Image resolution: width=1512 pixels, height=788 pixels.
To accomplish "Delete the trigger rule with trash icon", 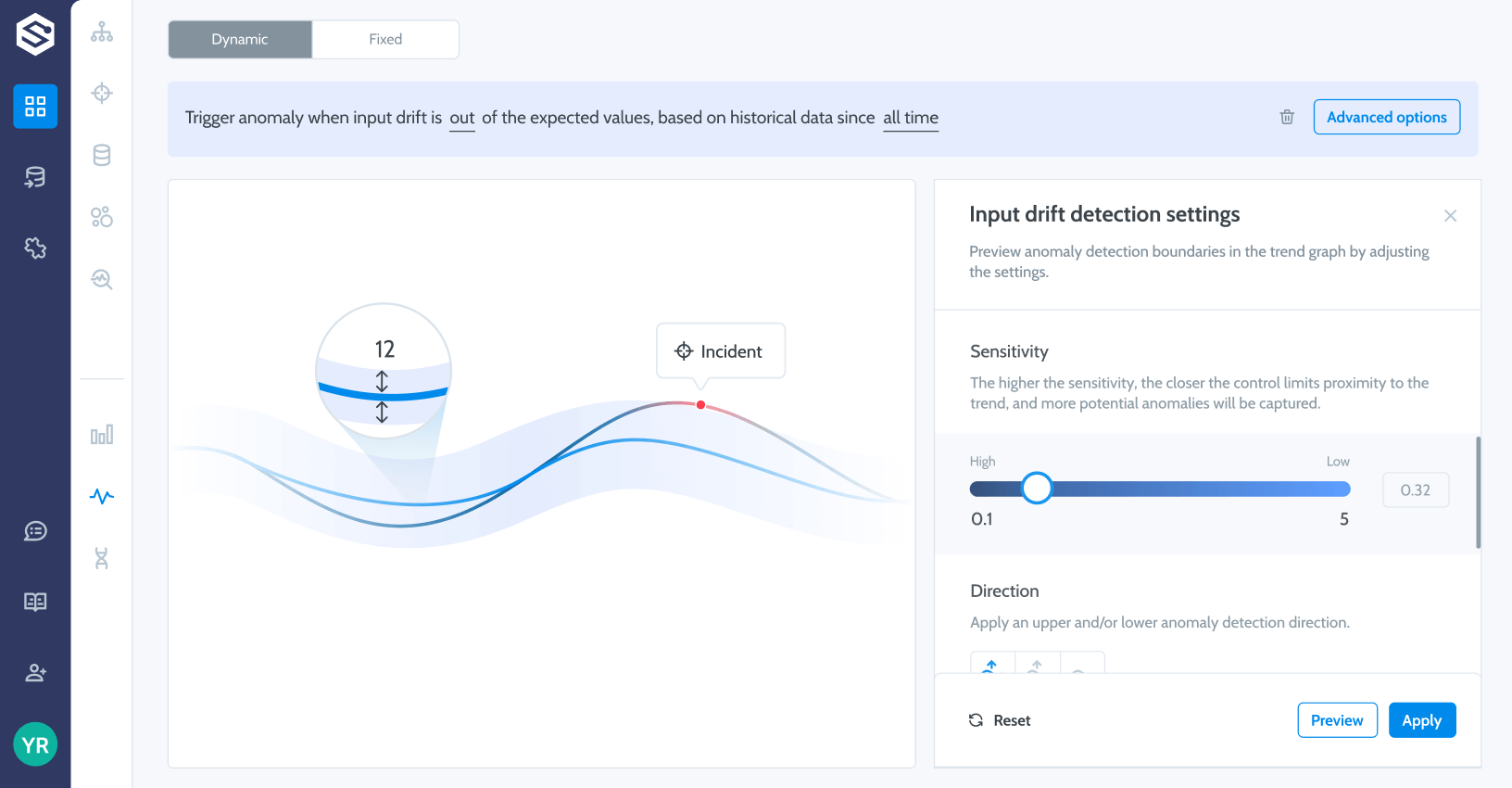I will [x=1287, y=117].
